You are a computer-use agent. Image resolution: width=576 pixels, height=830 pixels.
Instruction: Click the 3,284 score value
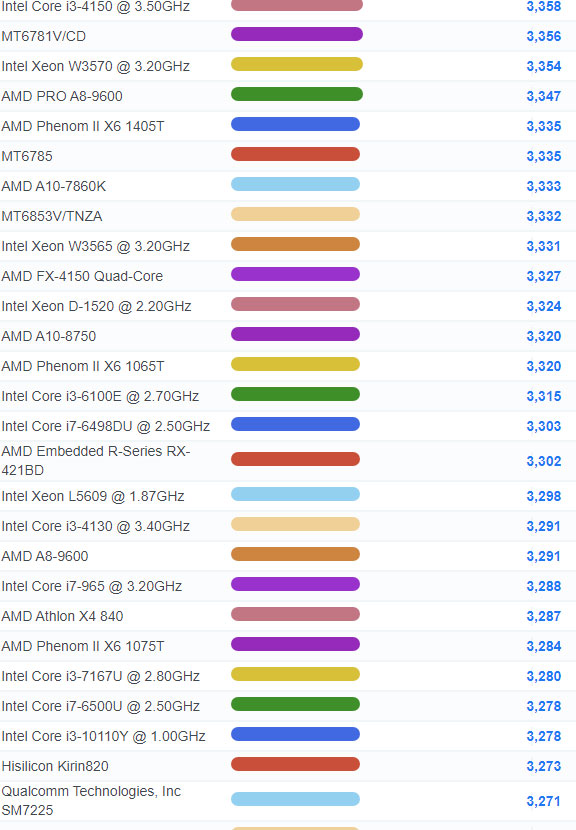coord(544,646)
